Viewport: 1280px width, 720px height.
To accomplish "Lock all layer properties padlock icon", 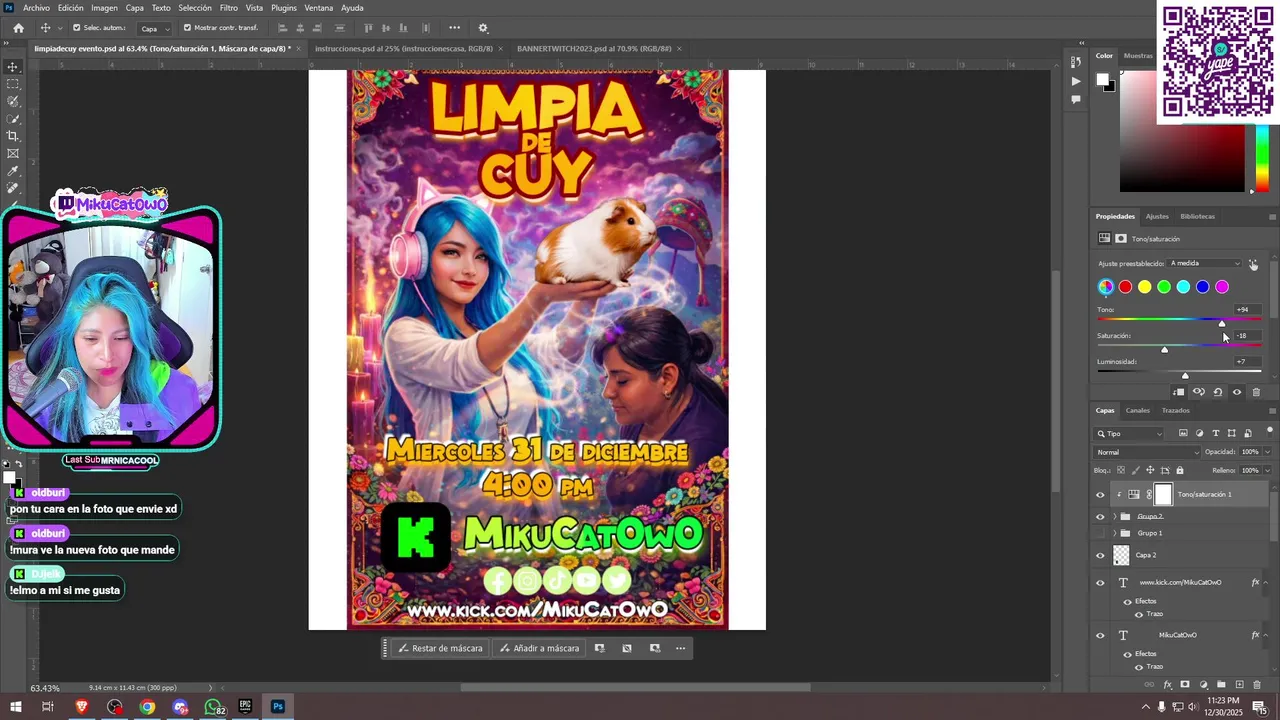I will coord(1180,470).
